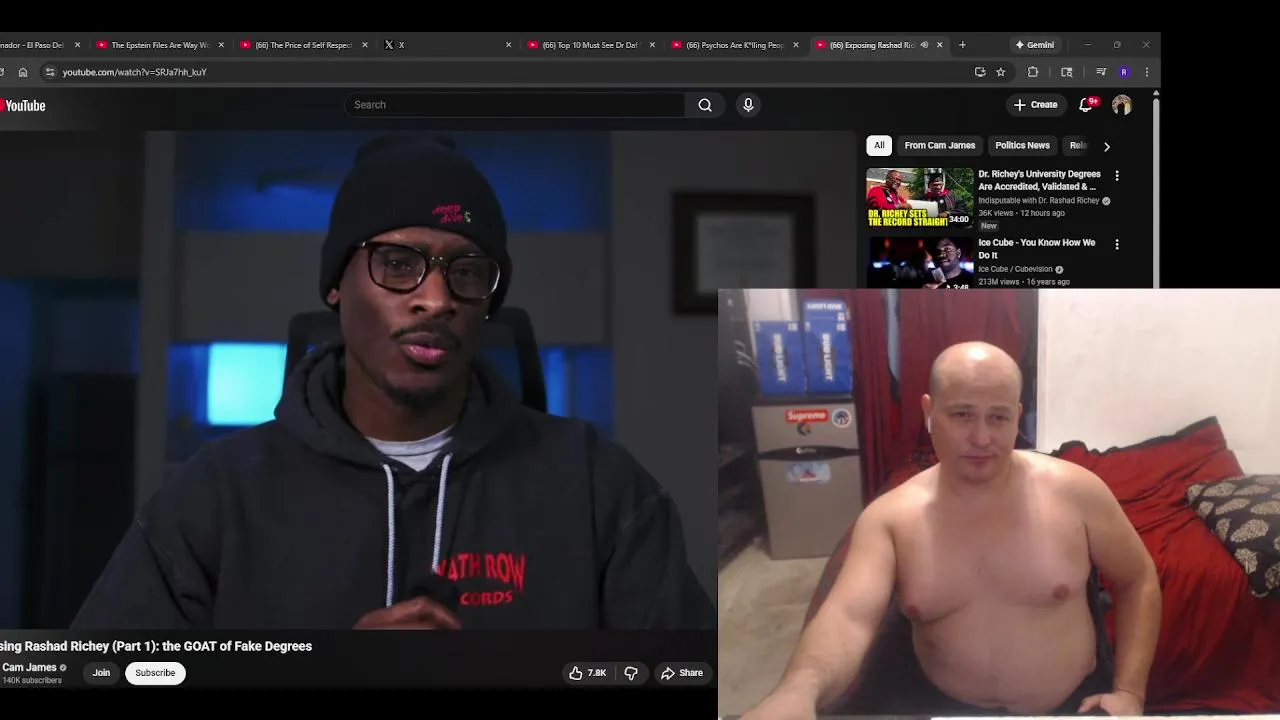Open Ice Cube You Know How title
Viewport: 1280px width, 720px height.
pos(1037,249)
